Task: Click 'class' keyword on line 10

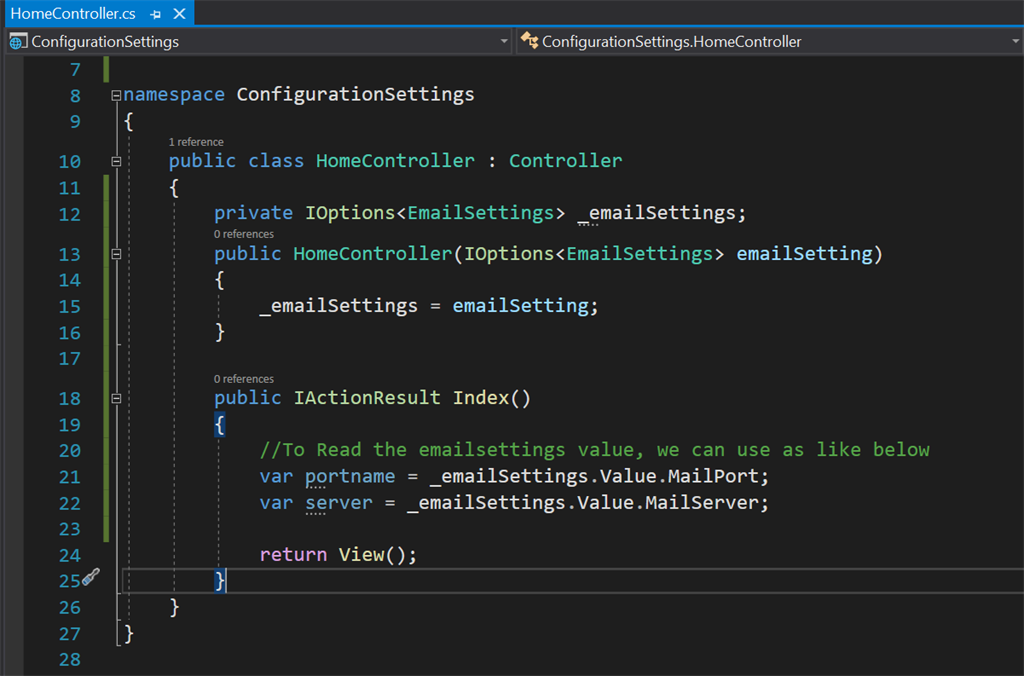Action: [276, 161]
